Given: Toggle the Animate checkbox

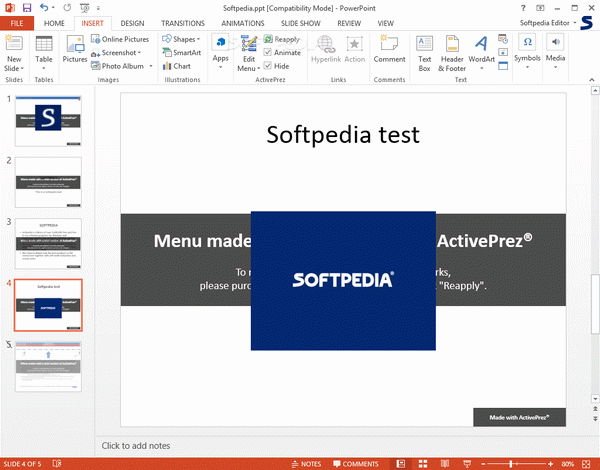Looking at the screenshot, I should pos(268,52).
